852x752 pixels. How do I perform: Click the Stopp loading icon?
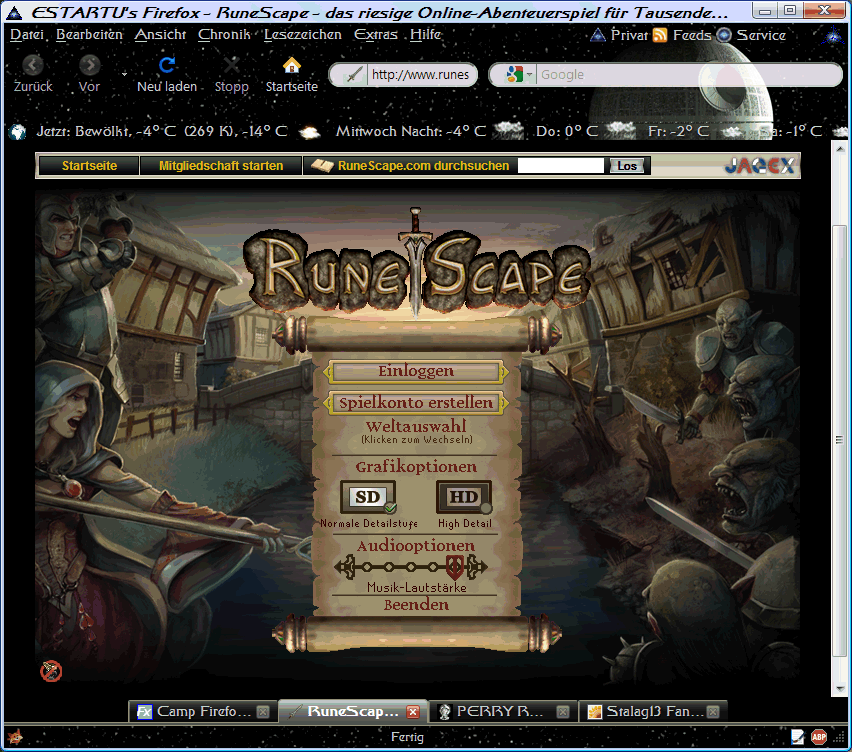(231, 65)
